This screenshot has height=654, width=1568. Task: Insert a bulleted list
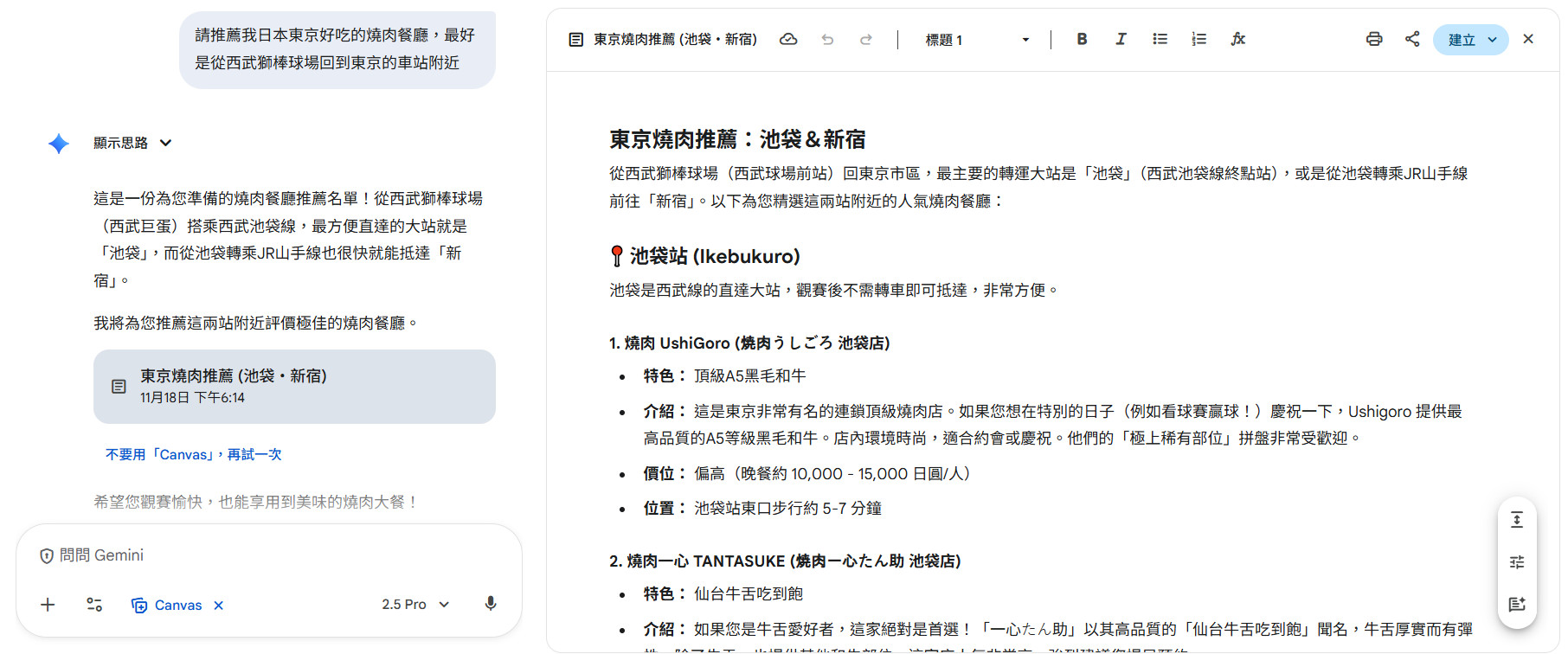coord(1160,39)
